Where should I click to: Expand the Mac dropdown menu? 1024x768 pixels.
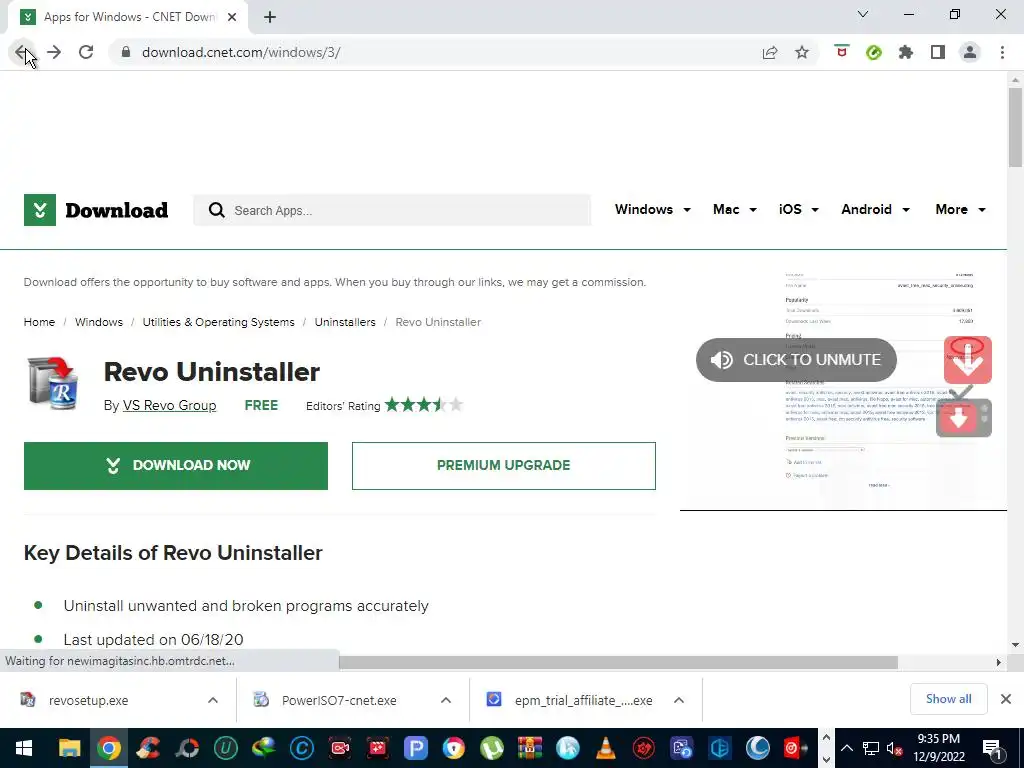coord(735,210)
